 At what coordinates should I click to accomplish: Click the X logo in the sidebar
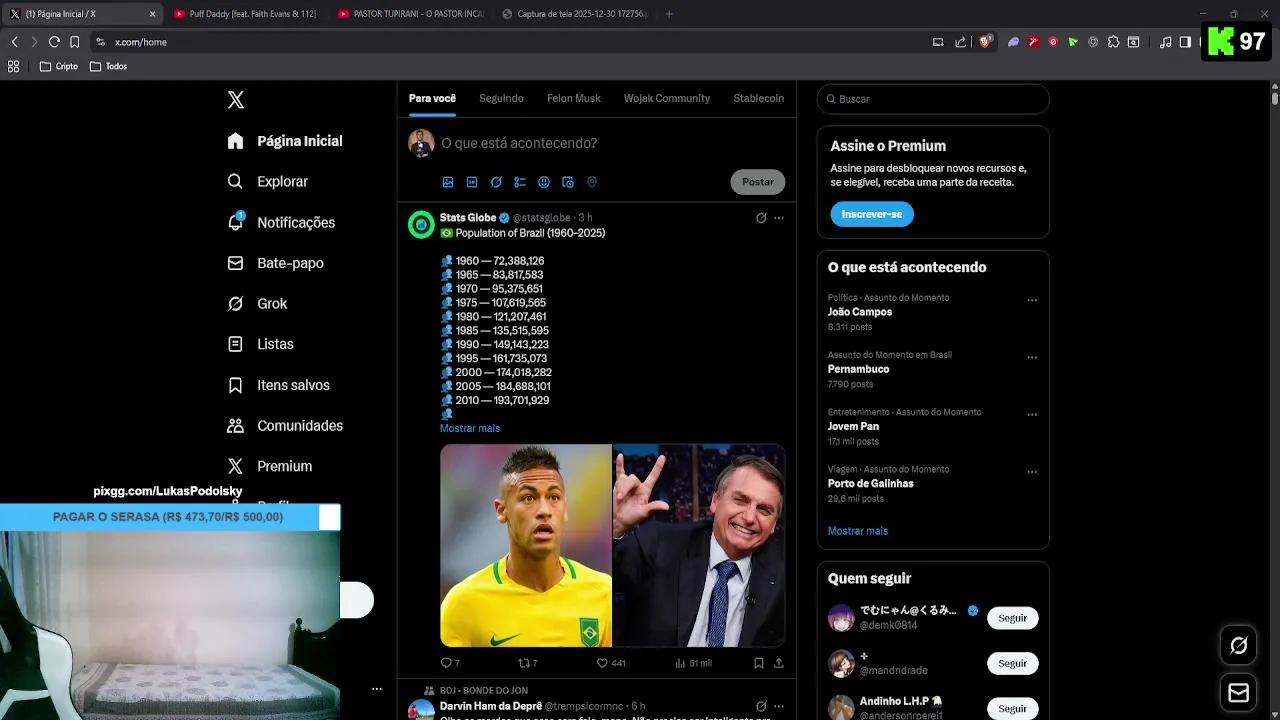[x=236, y=100]
